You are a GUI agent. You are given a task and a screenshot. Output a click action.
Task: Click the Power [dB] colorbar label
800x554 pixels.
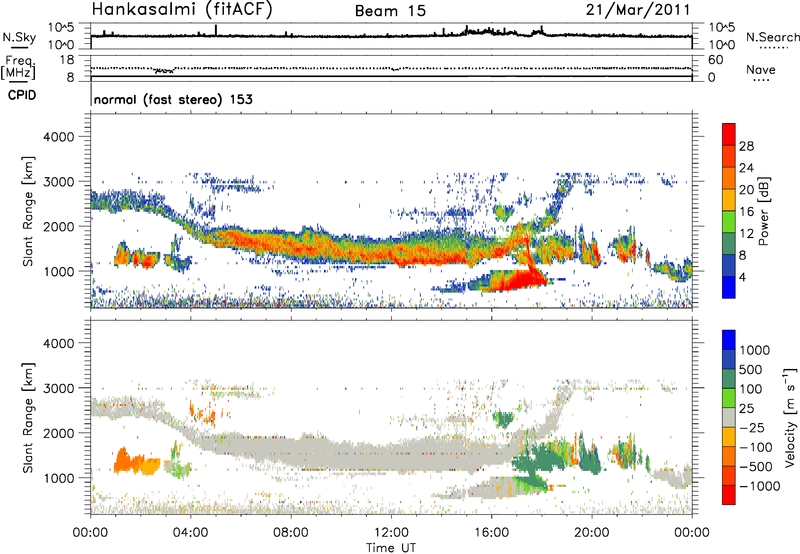(763, 211)
